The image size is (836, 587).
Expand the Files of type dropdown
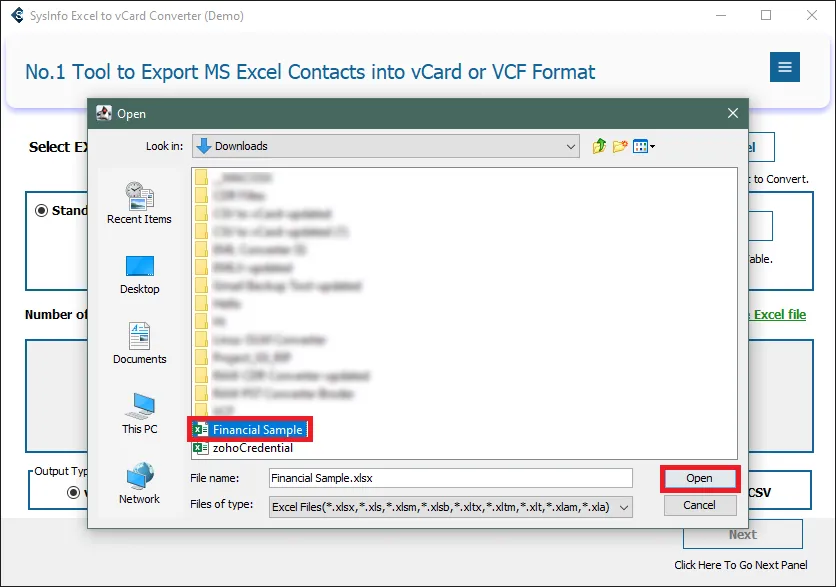coord(624,508)
